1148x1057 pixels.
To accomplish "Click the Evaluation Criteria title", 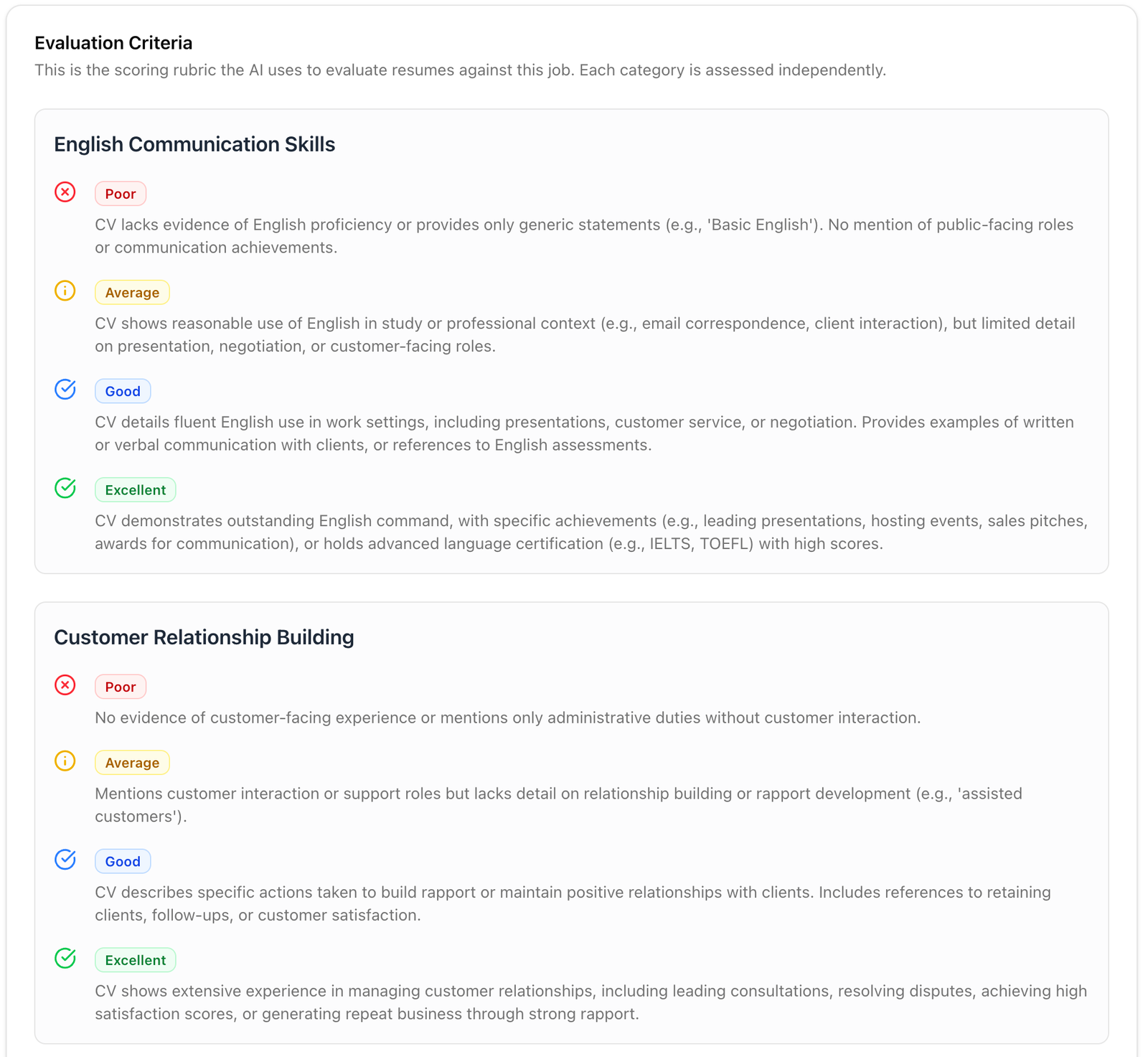I will pyautogui.click(x=113, y=43).
